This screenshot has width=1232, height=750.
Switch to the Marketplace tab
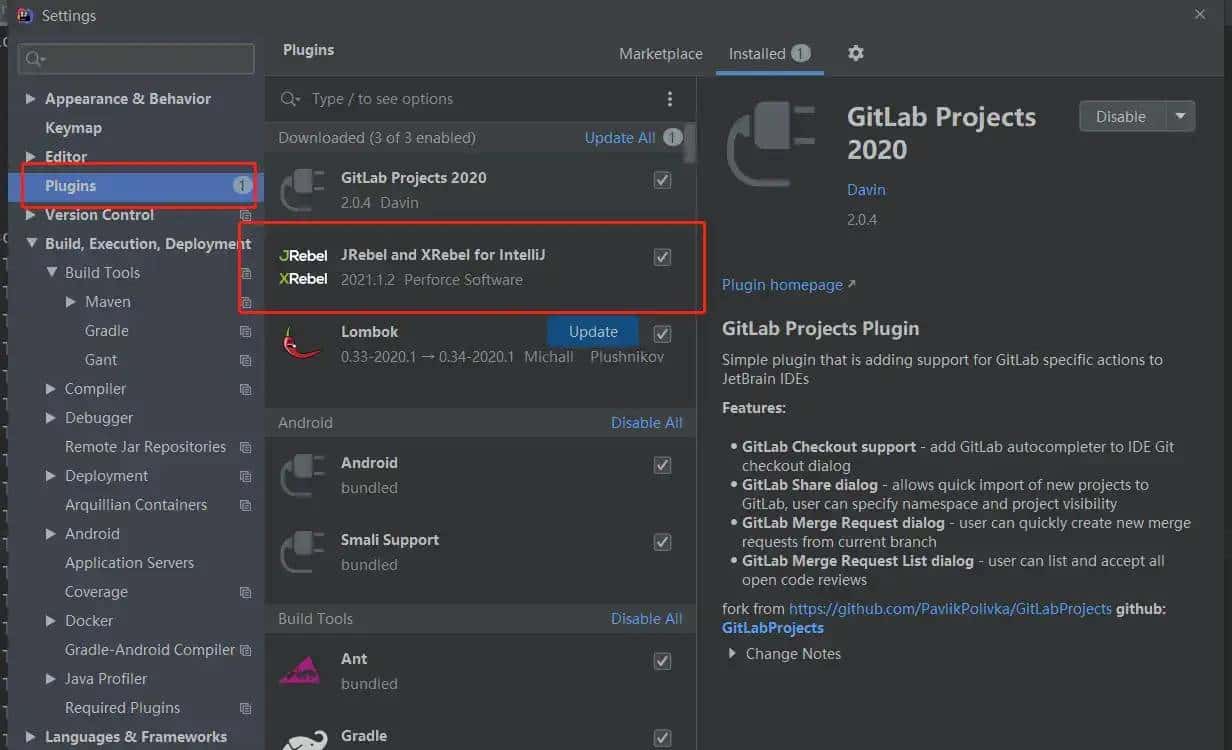click(660, 54)
